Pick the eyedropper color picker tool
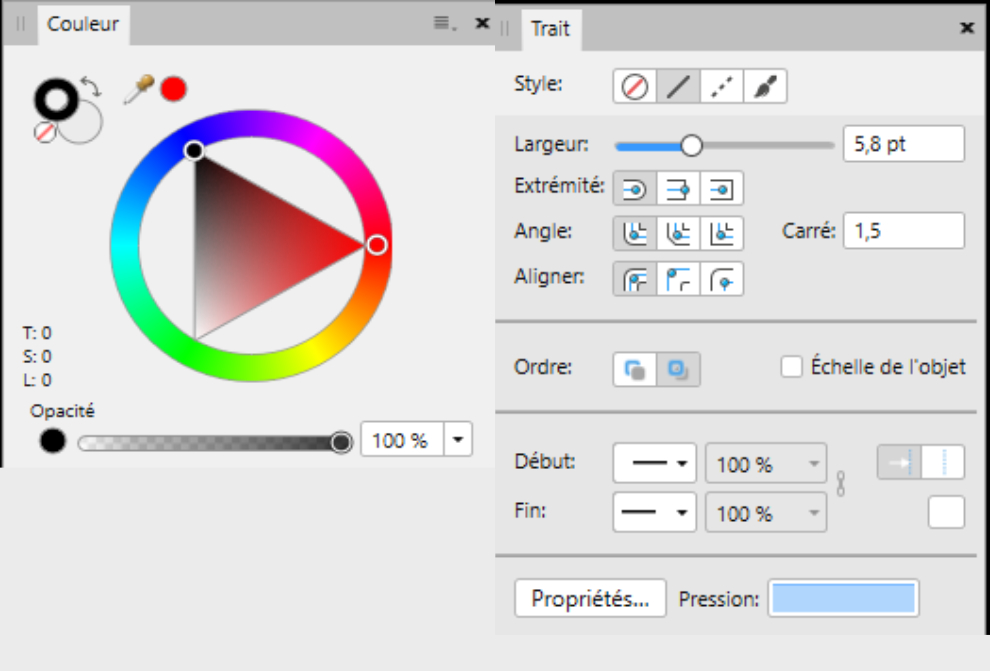This screenshot has width=990, height=671. click(x=138, y=89)
